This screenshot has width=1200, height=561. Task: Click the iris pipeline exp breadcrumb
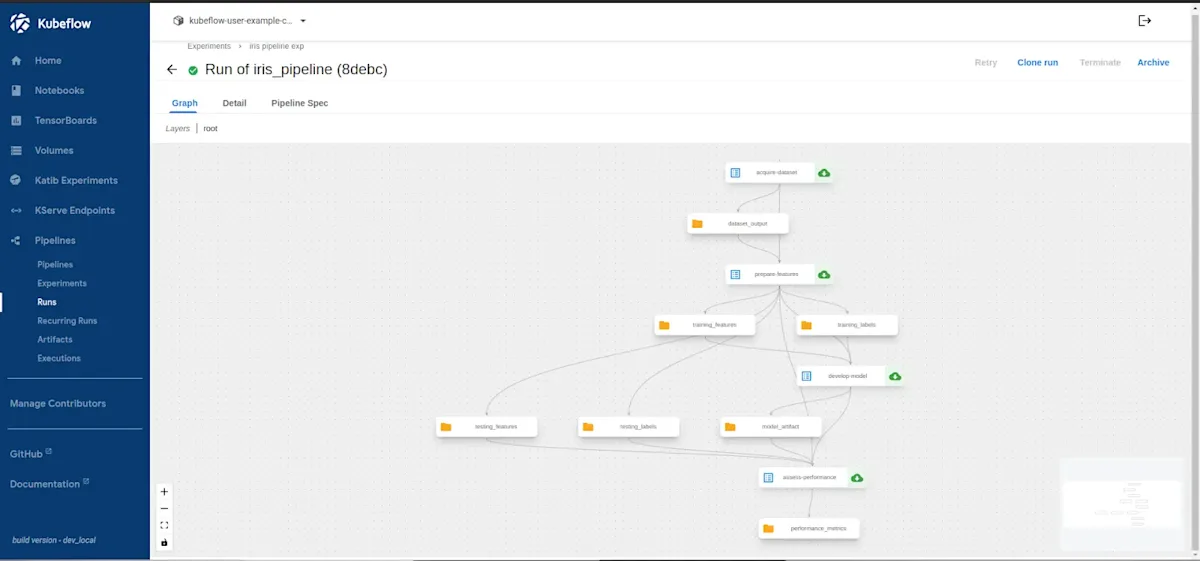tap(277, 46)
